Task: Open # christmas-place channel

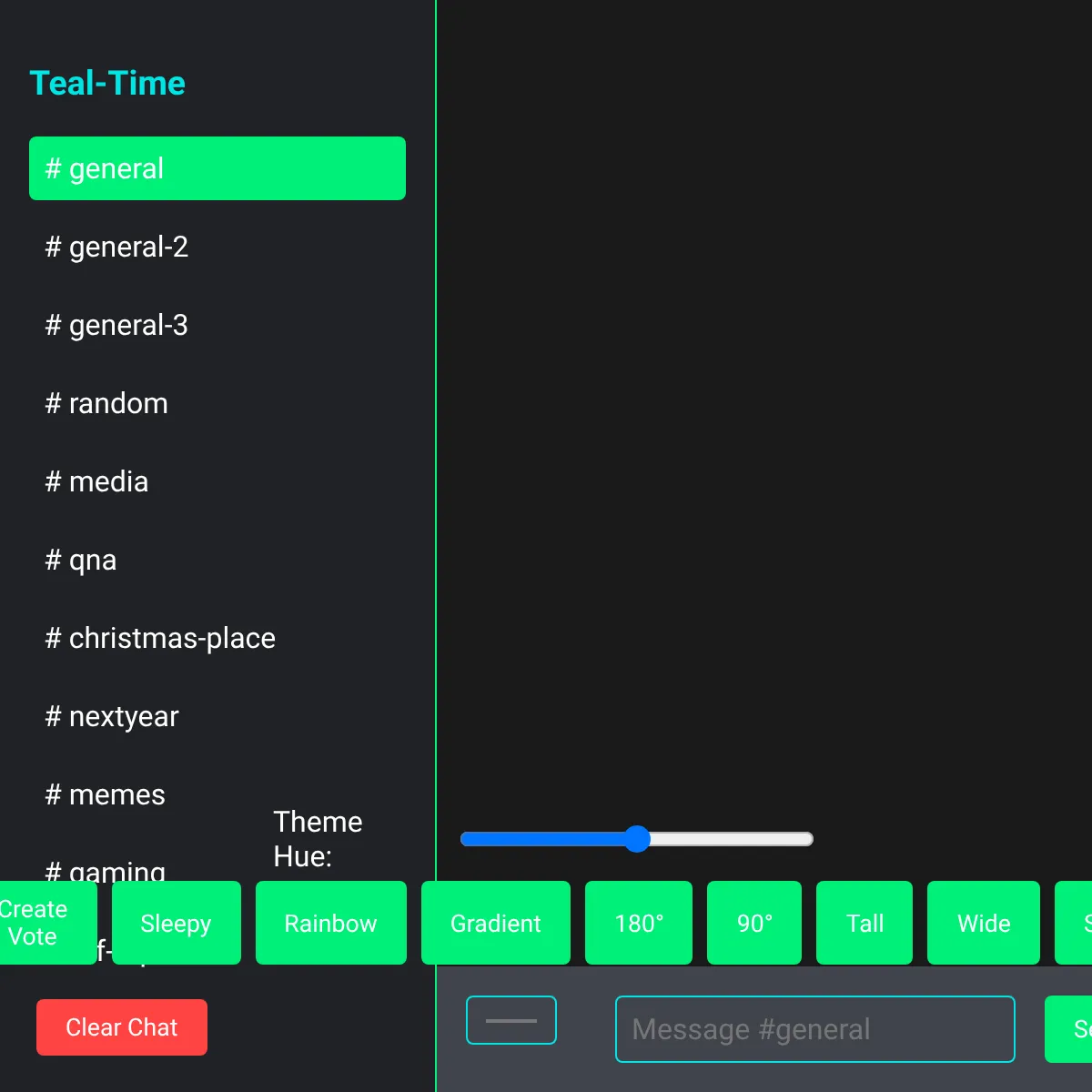Action: tap(217, 638)
